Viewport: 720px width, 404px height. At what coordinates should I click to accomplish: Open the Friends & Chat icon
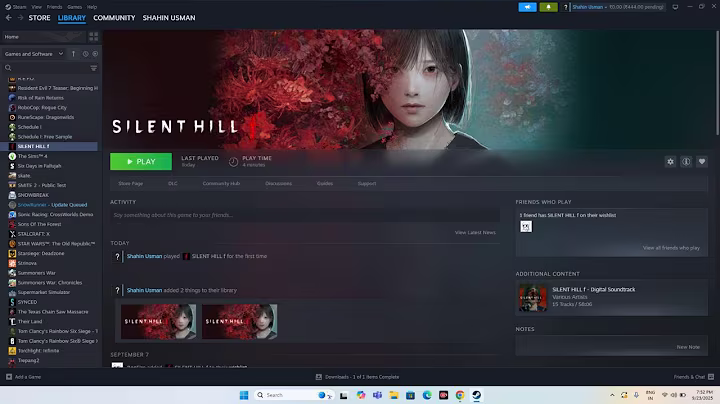pyautogui.click(x=711, y=377)
